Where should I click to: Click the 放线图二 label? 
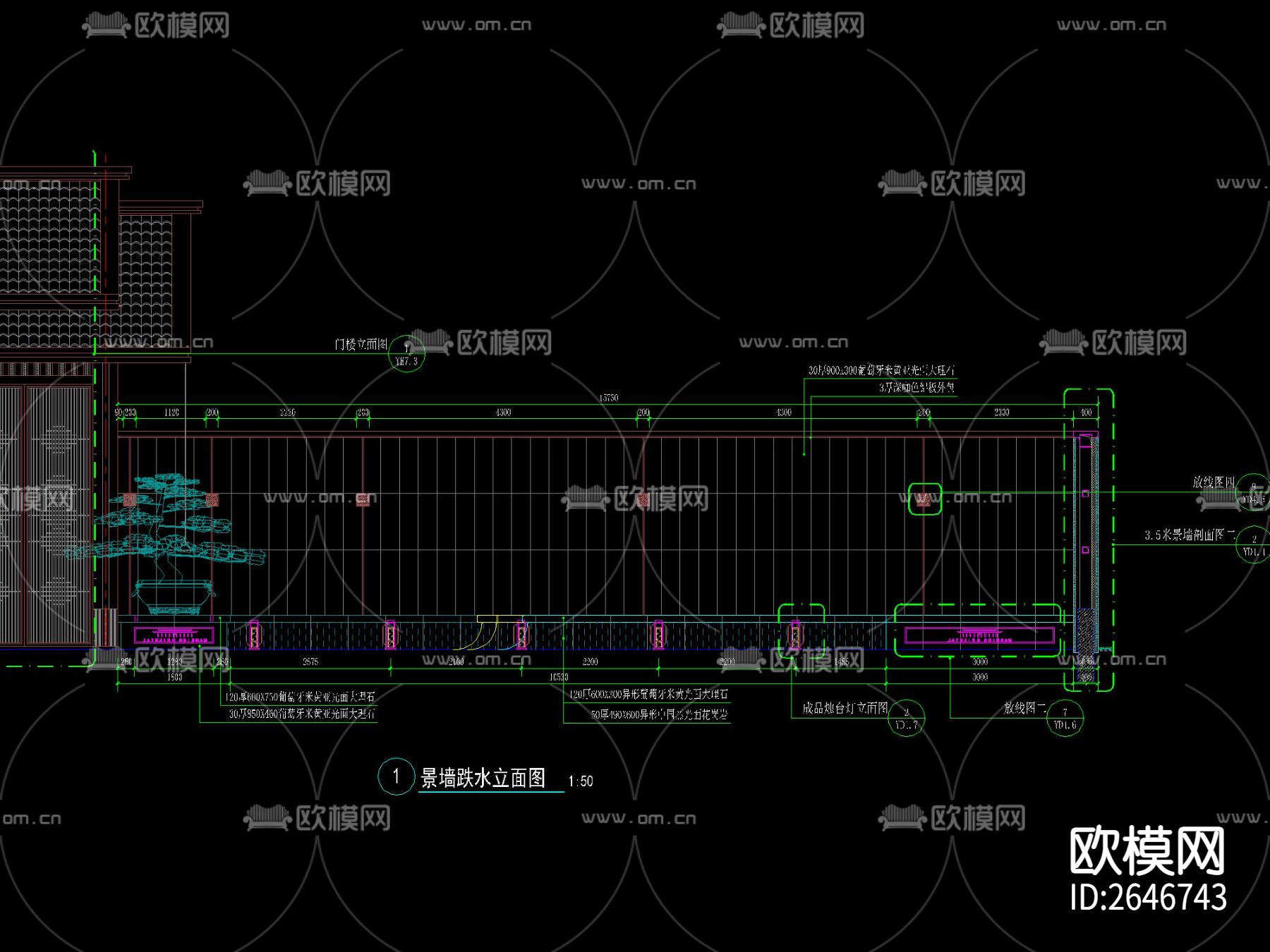[x=1025, y=708]
